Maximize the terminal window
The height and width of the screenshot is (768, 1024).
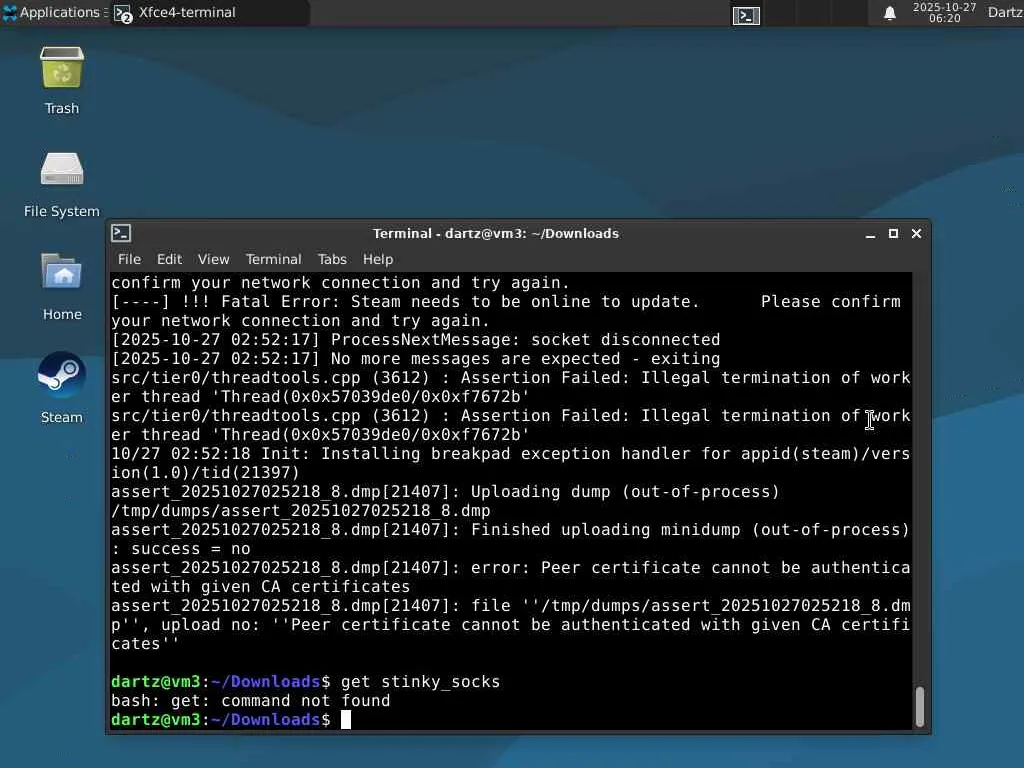pos(893,233)
